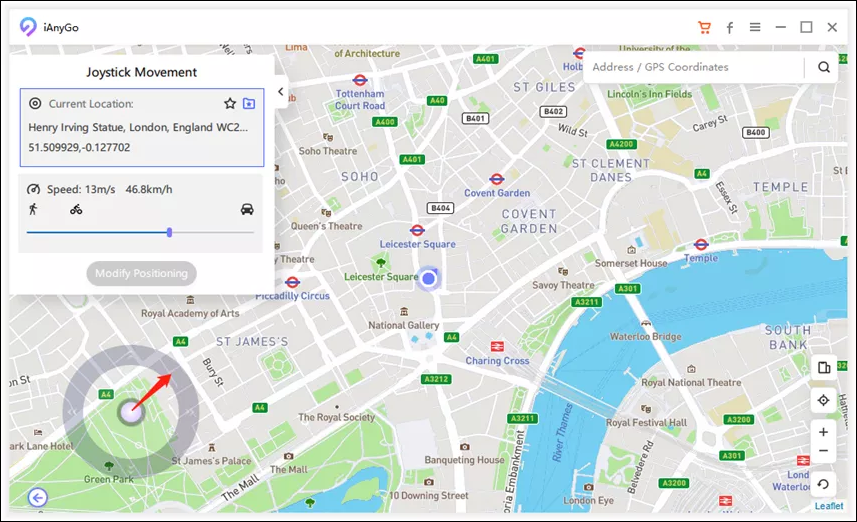
Task: Zoom out the map with minus
Action: [x=824, y=451]
